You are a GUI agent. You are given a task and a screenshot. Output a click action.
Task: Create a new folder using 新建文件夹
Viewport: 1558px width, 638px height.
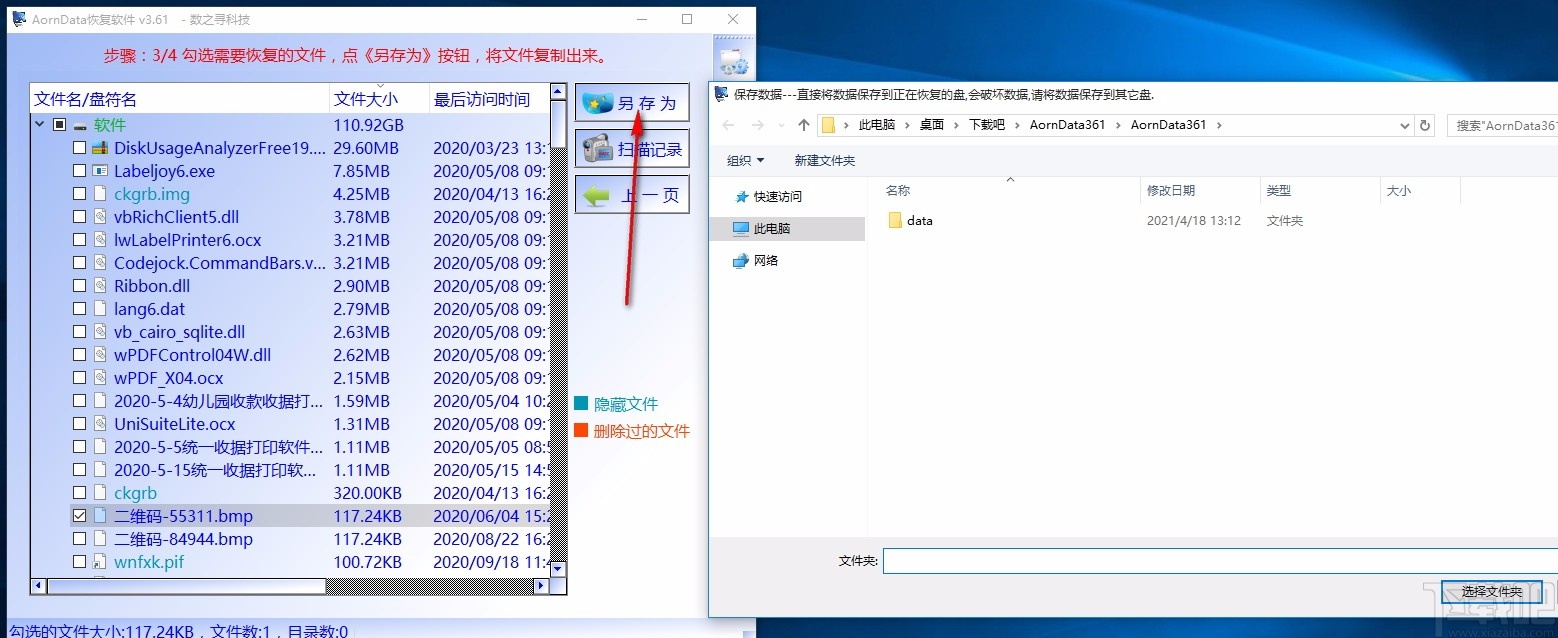coord(824,160)
